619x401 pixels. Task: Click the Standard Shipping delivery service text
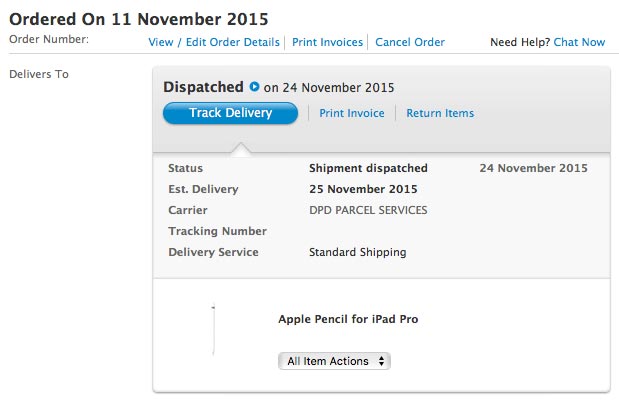click(x=358, y=252)
